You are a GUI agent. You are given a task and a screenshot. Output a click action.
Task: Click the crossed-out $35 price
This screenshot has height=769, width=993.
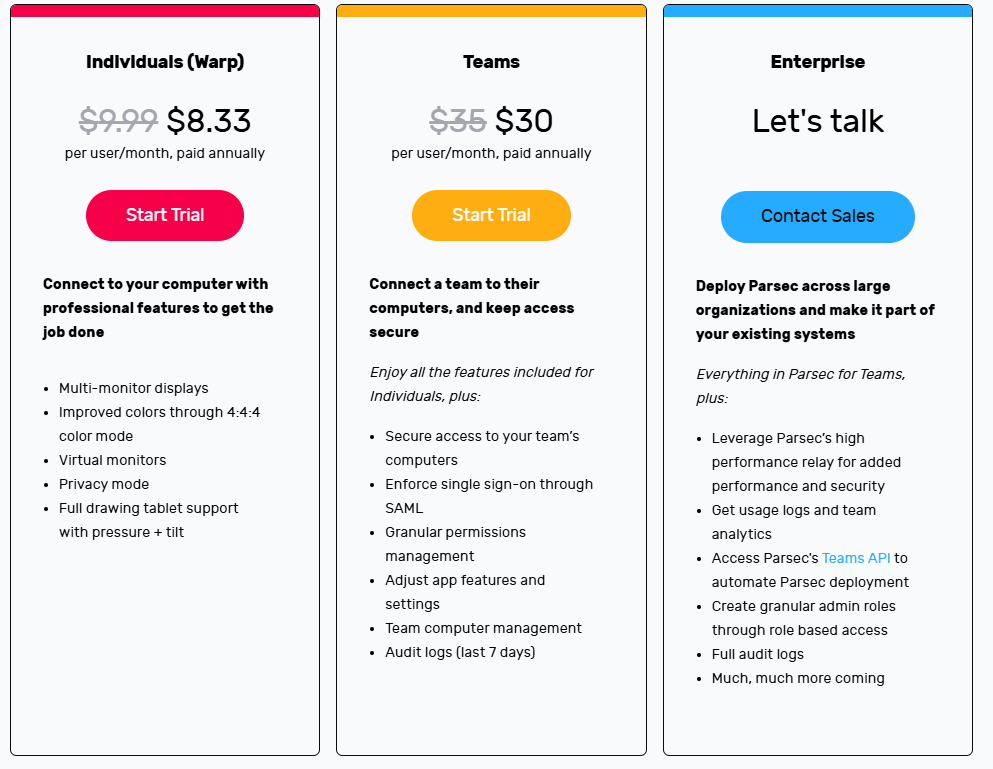click(x=458, y=120)
